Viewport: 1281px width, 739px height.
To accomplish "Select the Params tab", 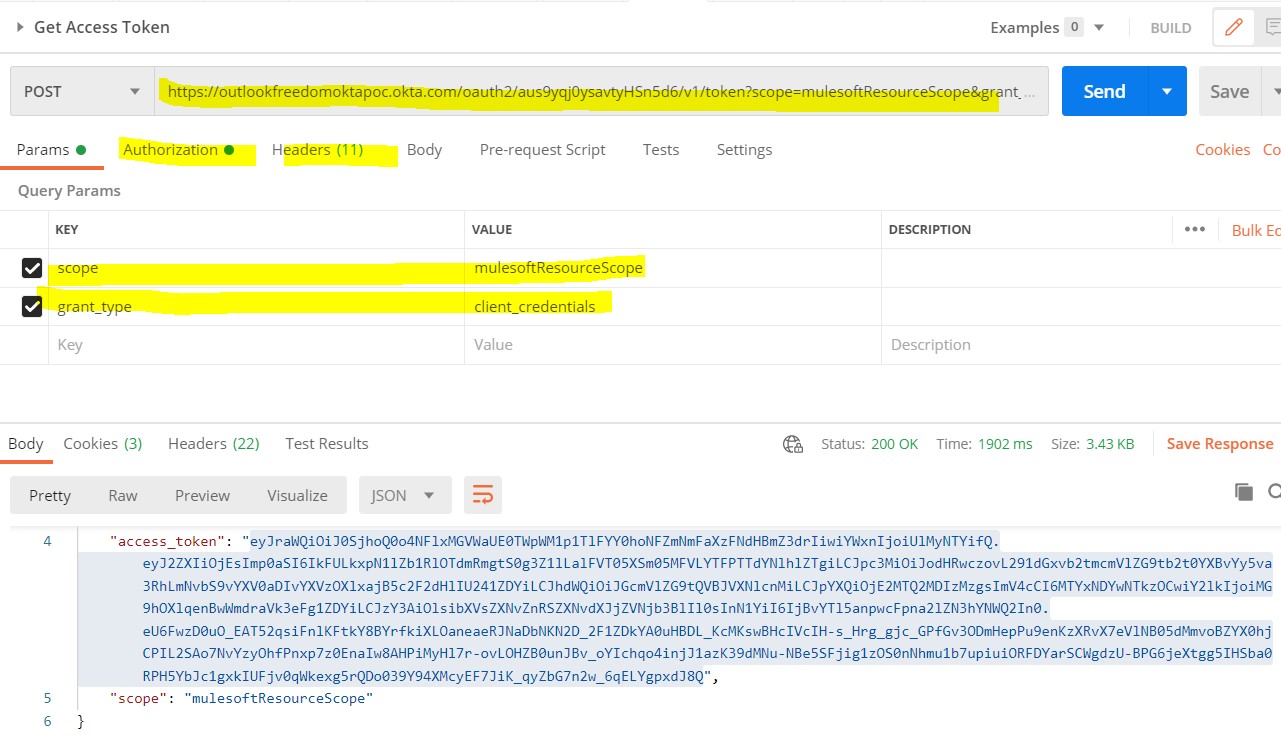I will pyautogui.click(x=51, y=150).
